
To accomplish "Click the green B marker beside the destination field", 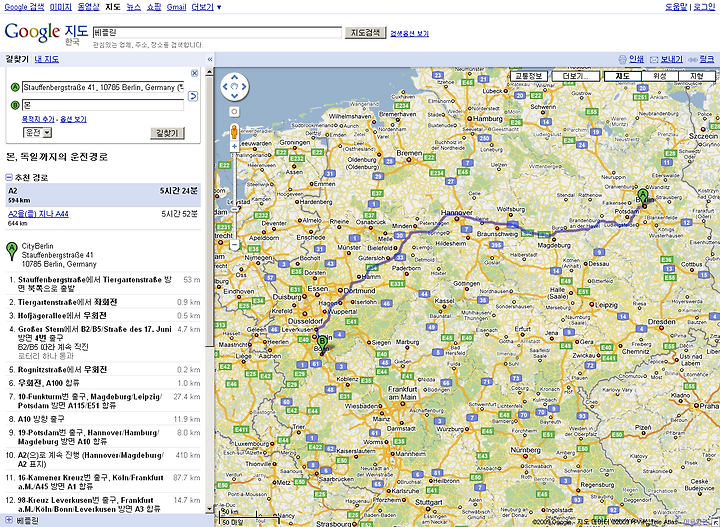I will point(15,106).
